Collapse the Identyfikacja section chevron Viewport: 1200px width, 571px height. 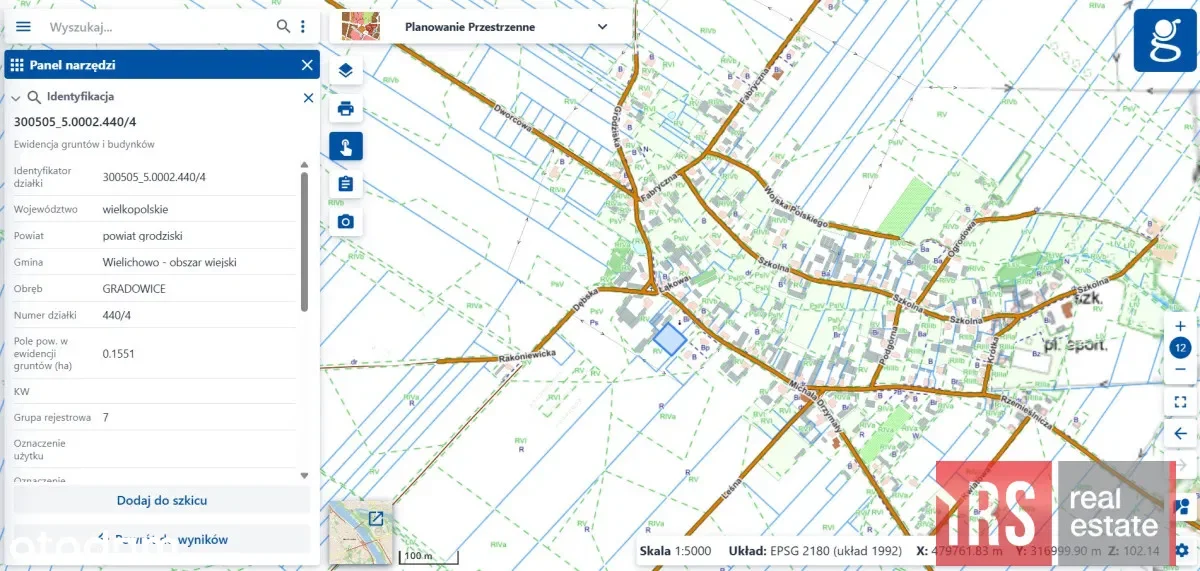coord(16,98)
